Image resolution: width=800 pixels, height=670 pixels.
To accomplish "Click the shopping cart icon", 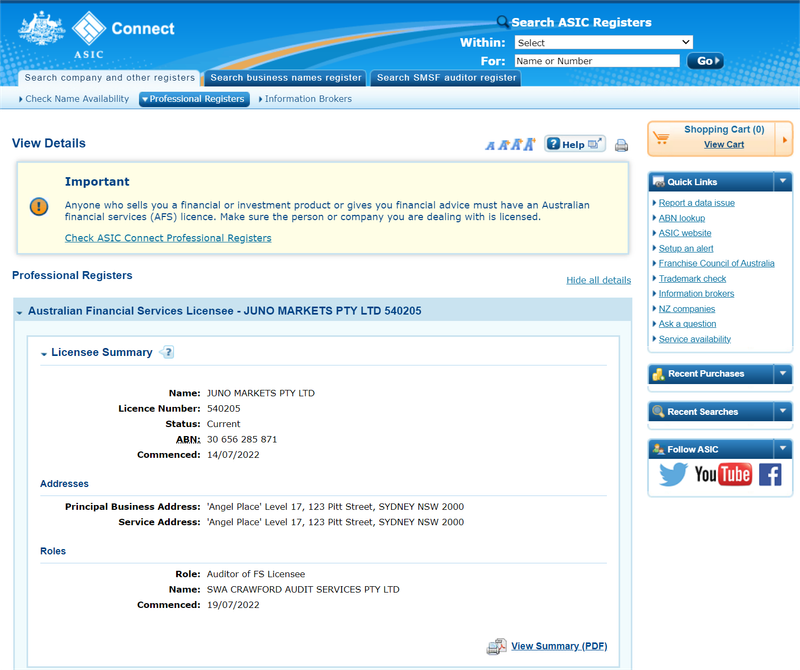I will click(x=661, y=138).
